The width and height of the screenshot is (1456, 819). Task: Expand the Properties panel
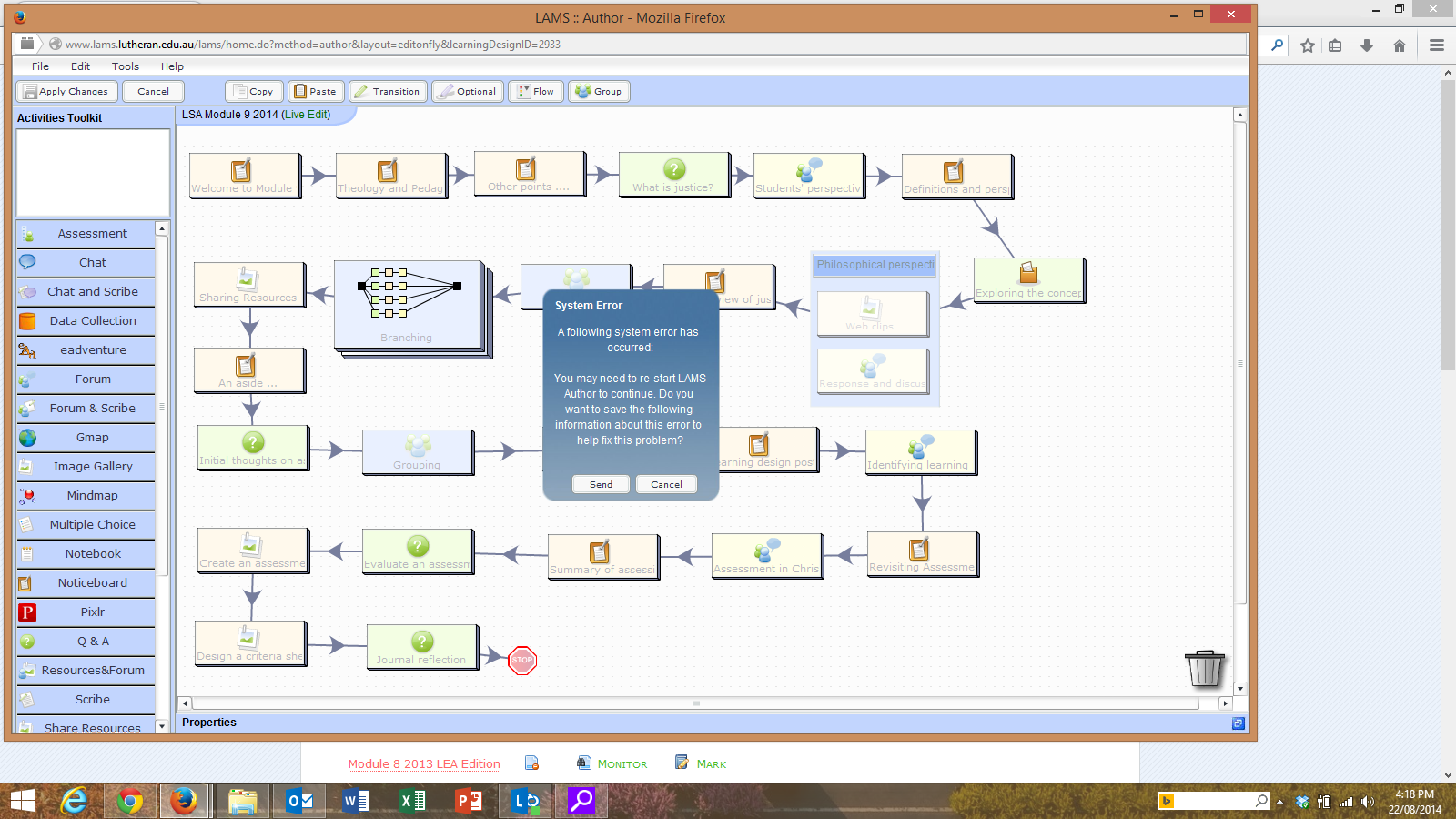[1238, 723]
